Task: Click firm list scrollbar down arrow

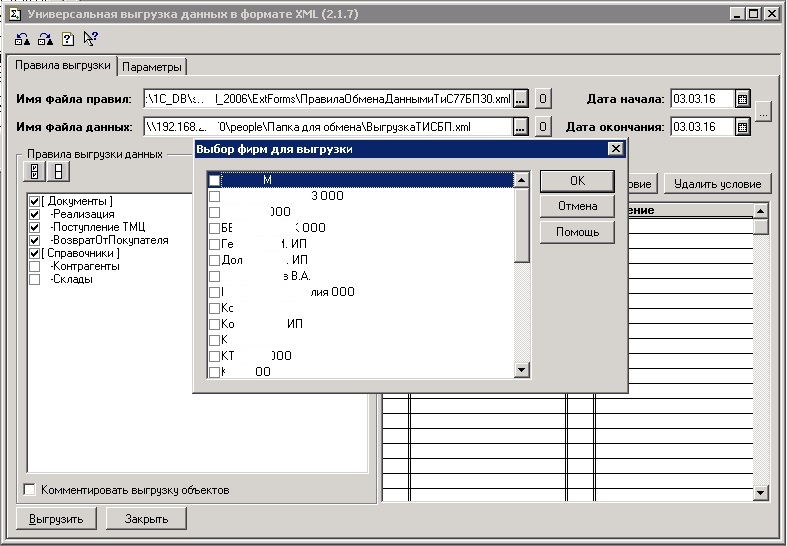Action: click(x=521, y=370)
